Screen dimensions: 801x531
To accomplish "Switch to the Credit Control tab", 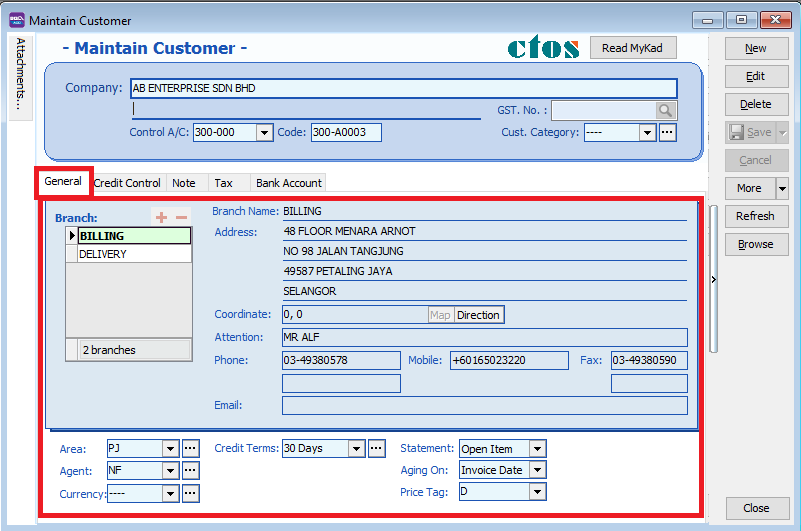I will [x=127, y=183].
